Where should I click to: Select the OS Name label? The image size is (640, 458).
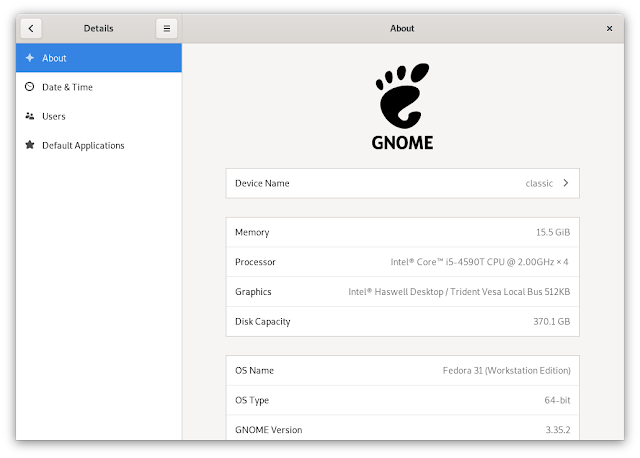[x=255, y=371]
